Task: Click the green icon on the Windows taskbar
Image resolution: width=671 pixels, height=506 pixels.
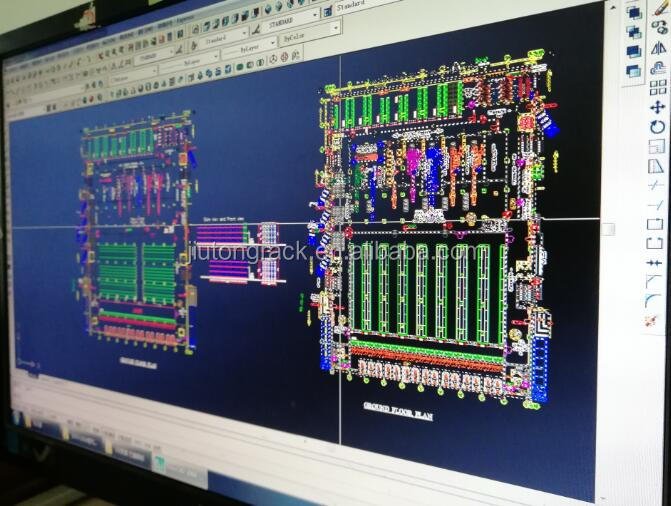Action: click(x=160, y=463)
